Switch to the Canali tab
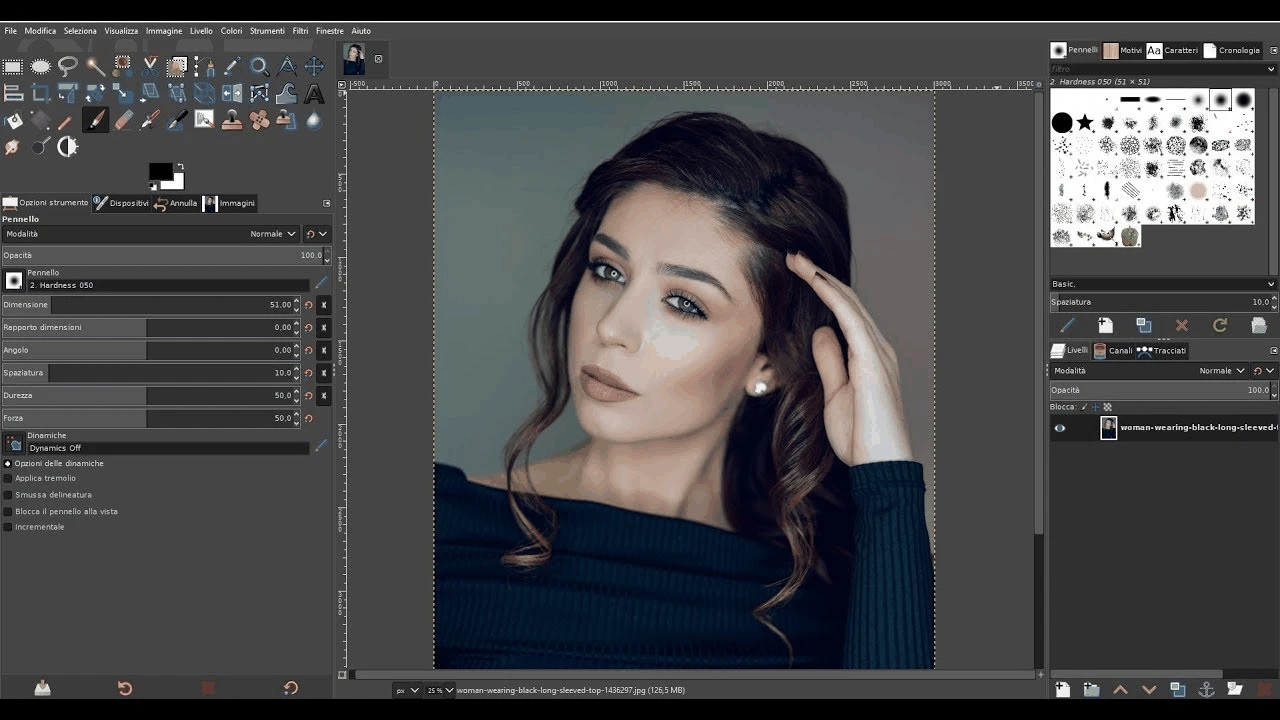Image resolution: width=1280 pixels, height=720 pixels. click(x=1113, y=351)
